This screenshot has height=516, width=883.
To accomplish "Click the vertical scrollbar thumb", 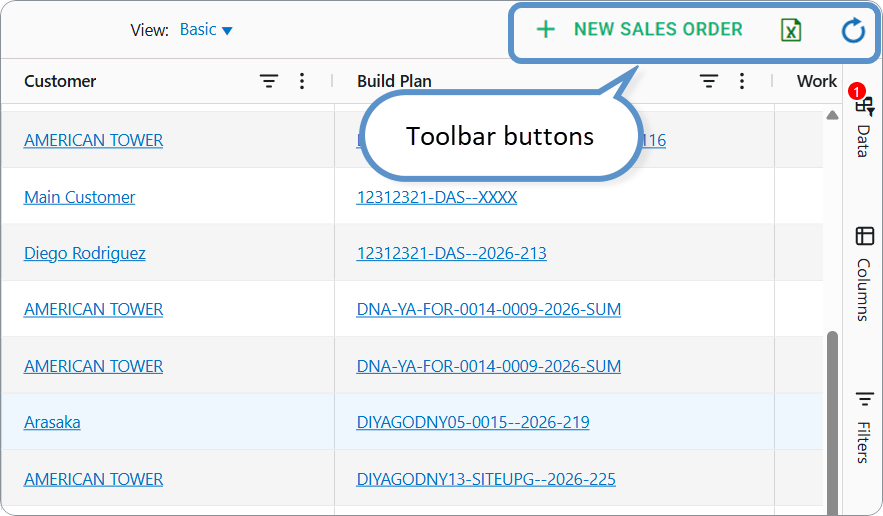I will point(832,422).
